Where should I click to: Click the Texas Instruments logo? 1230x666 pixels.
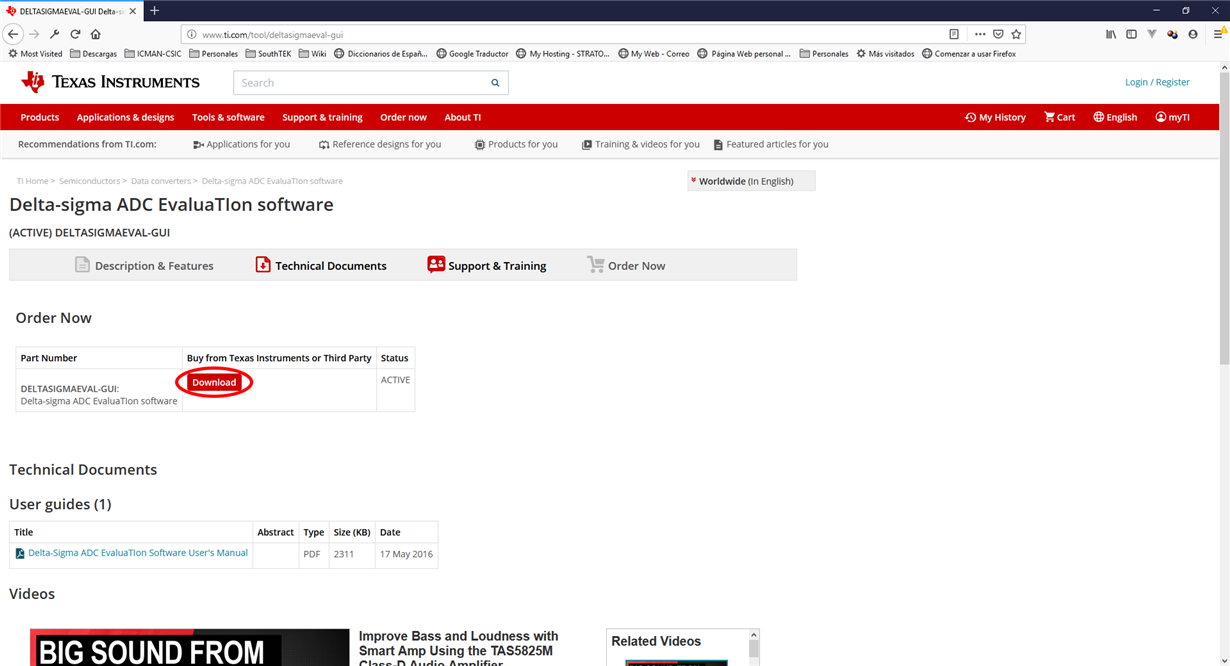tap(110, 82)
